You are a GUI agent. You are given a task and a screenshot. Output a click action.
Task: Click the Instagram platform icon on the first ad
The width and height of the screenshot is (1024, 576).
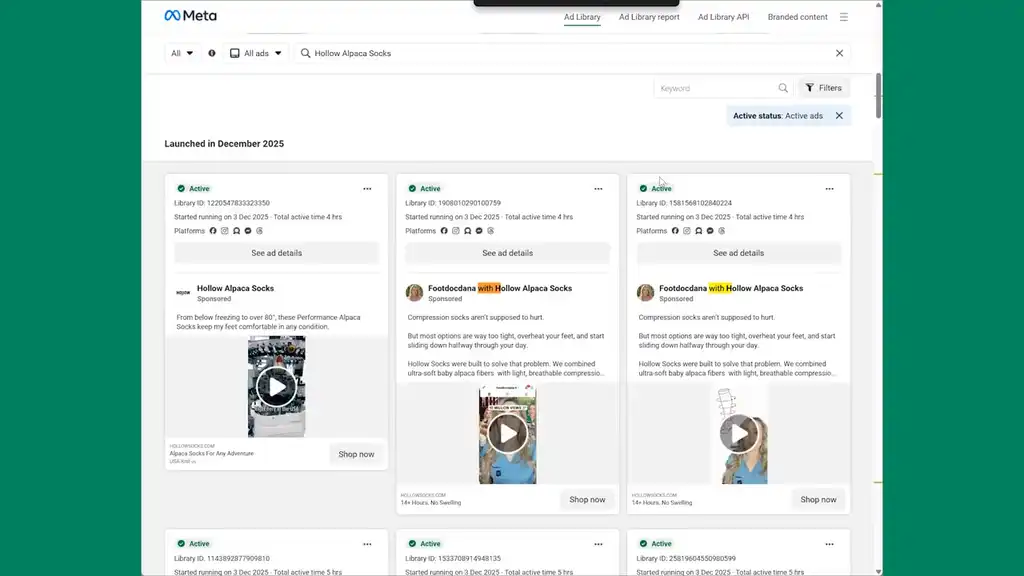click(x=224, y=231)
